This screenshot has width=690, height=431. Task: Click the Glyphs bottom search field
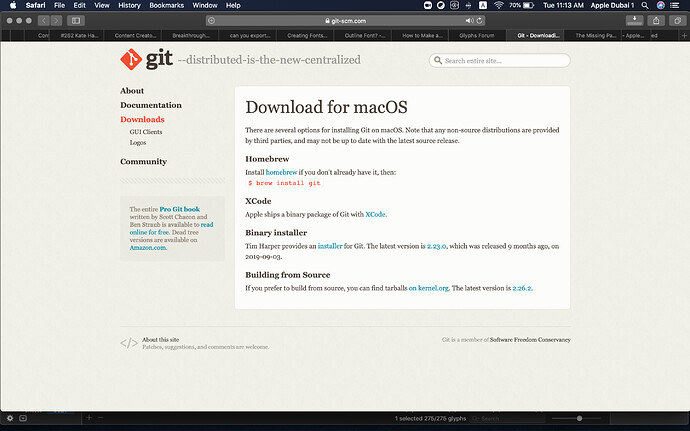pyautogui.click(x=506, y=419)
